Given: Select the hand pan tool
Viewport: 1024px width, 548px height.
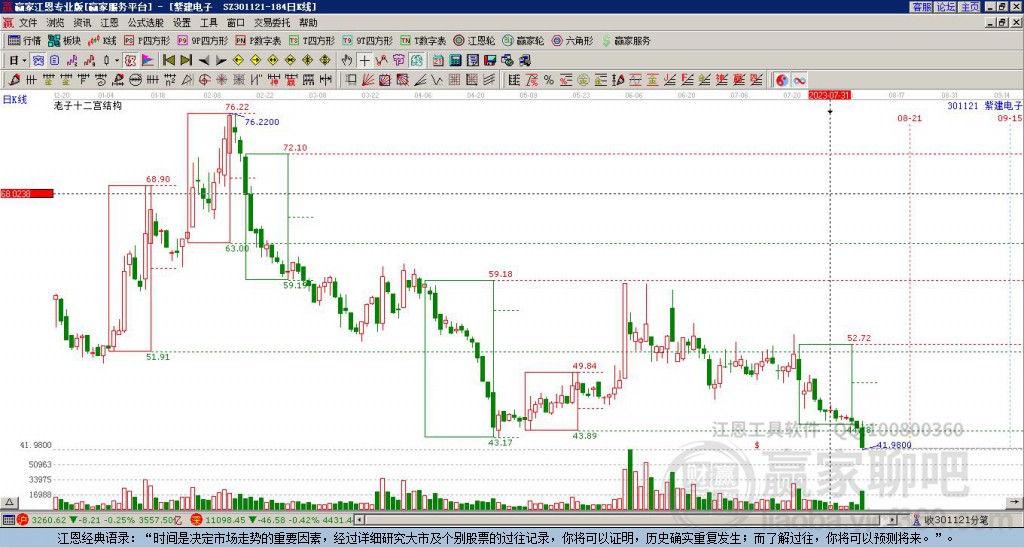Looking at the screenshot, I should tap(346, 61).
